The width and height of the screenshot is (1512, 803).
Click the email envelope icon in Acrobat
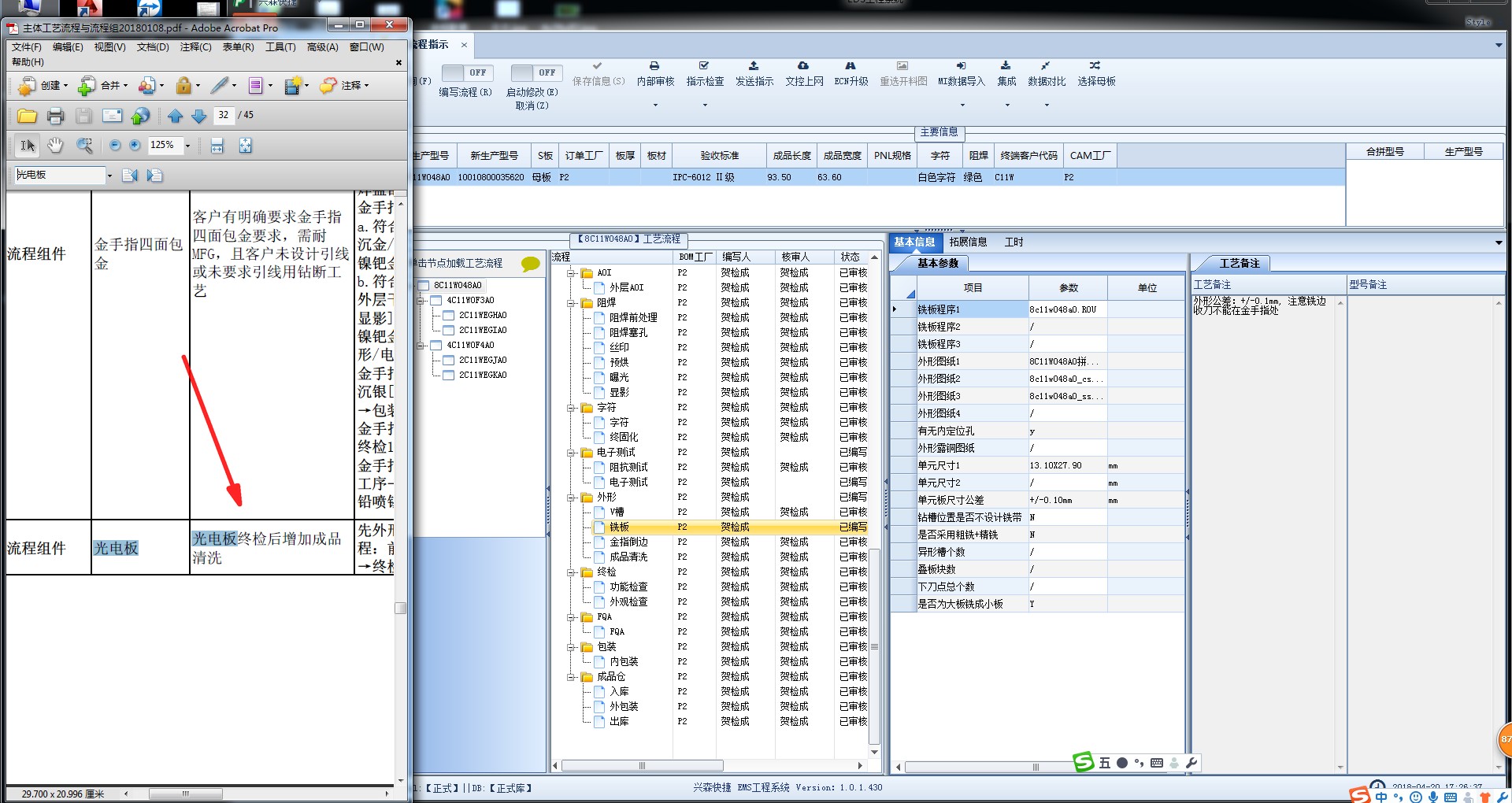(113, 116)
